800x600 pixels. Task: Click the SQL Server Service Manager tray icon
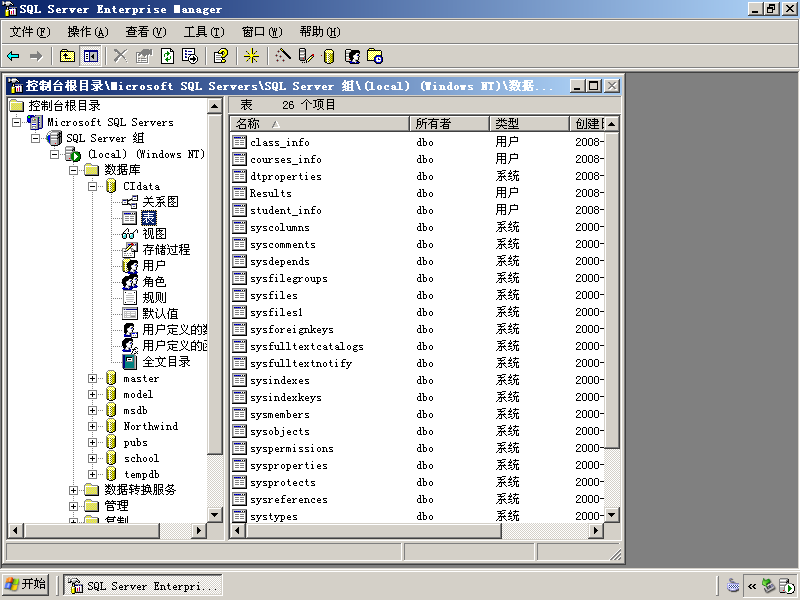(x=788, y=586)
